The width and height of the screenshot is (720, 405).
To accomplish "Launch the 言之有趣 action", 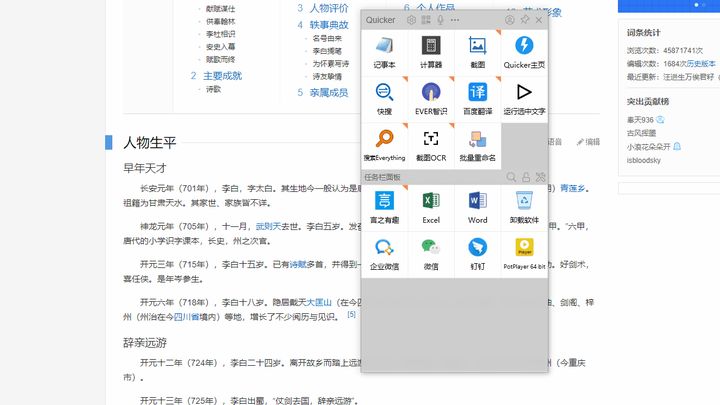I will click(384, 208).
